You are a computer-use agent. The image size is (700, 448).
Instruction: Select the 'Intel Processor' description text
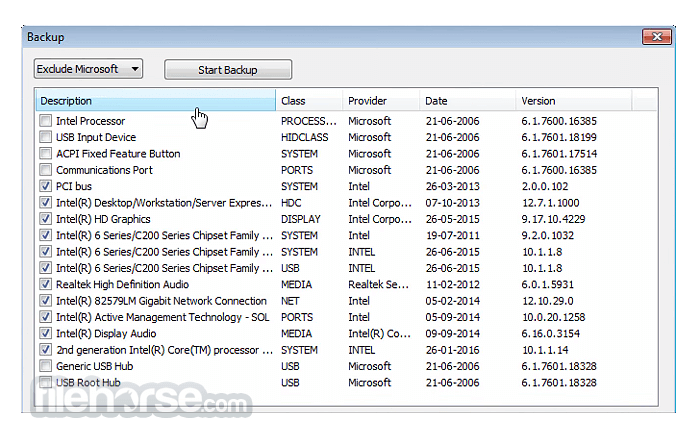pos(91,121)
